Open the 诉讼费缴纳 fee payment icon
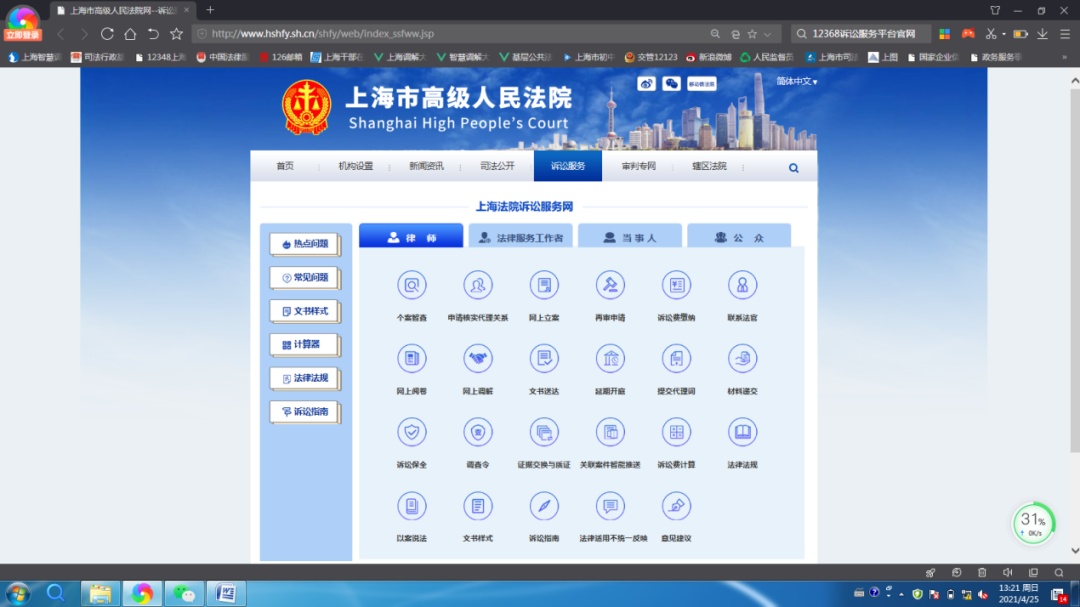 tap(676, 285)
